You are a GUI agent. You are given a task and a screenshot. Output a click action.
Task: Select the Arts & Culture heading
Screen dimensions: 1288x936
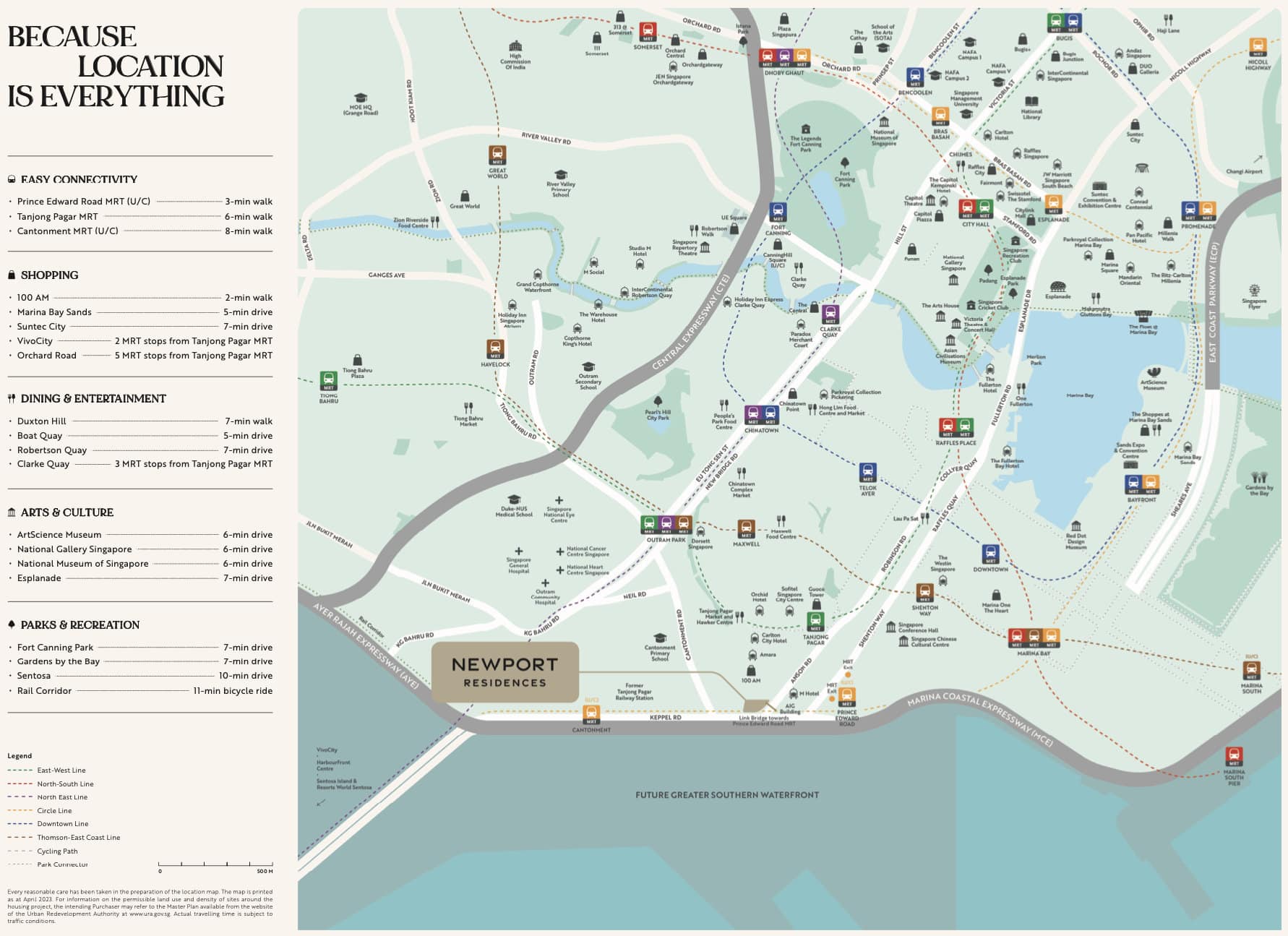67,512
